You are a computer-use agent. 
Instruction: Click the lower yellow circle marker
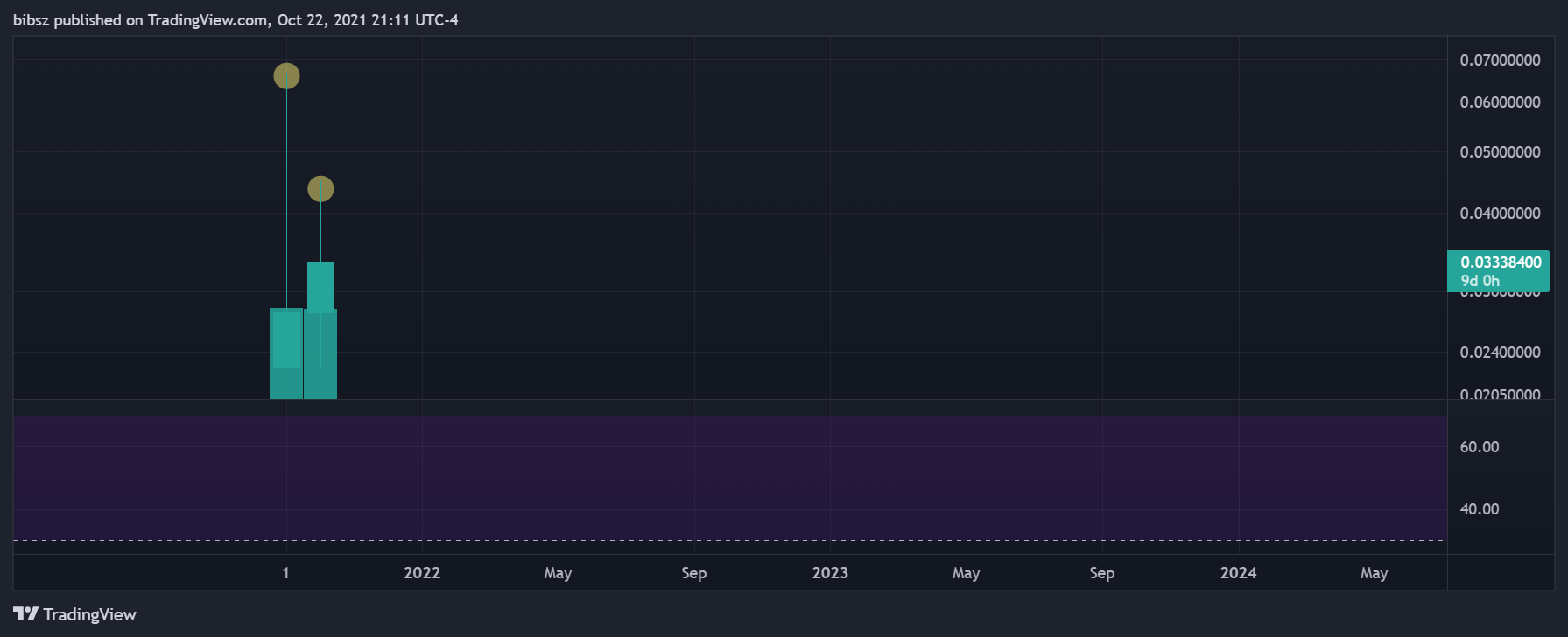tap(320, 189)
